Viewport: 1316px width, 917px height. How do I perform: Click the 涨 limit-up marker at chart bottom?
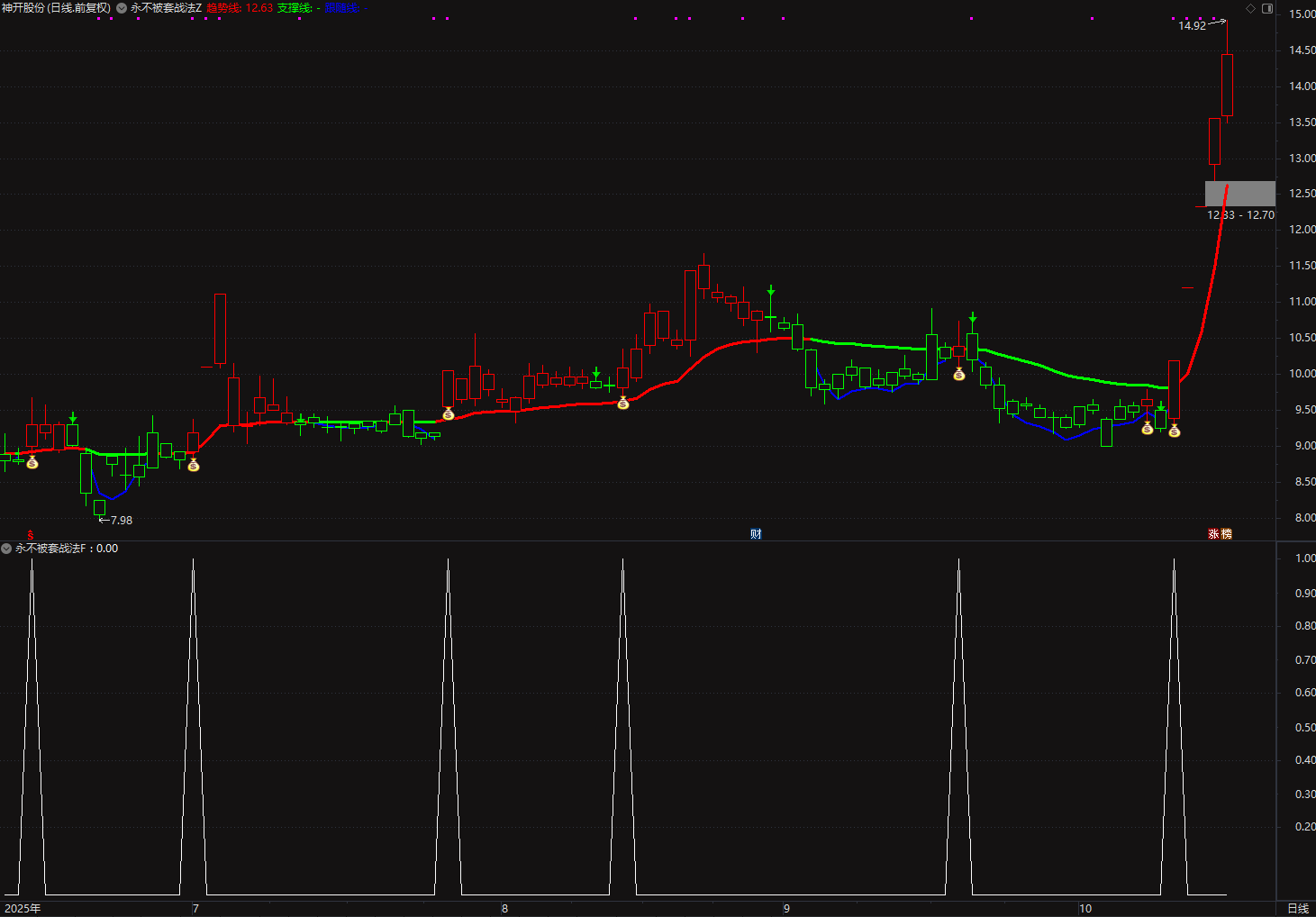pyautogui.click(x=1214, y=534)
